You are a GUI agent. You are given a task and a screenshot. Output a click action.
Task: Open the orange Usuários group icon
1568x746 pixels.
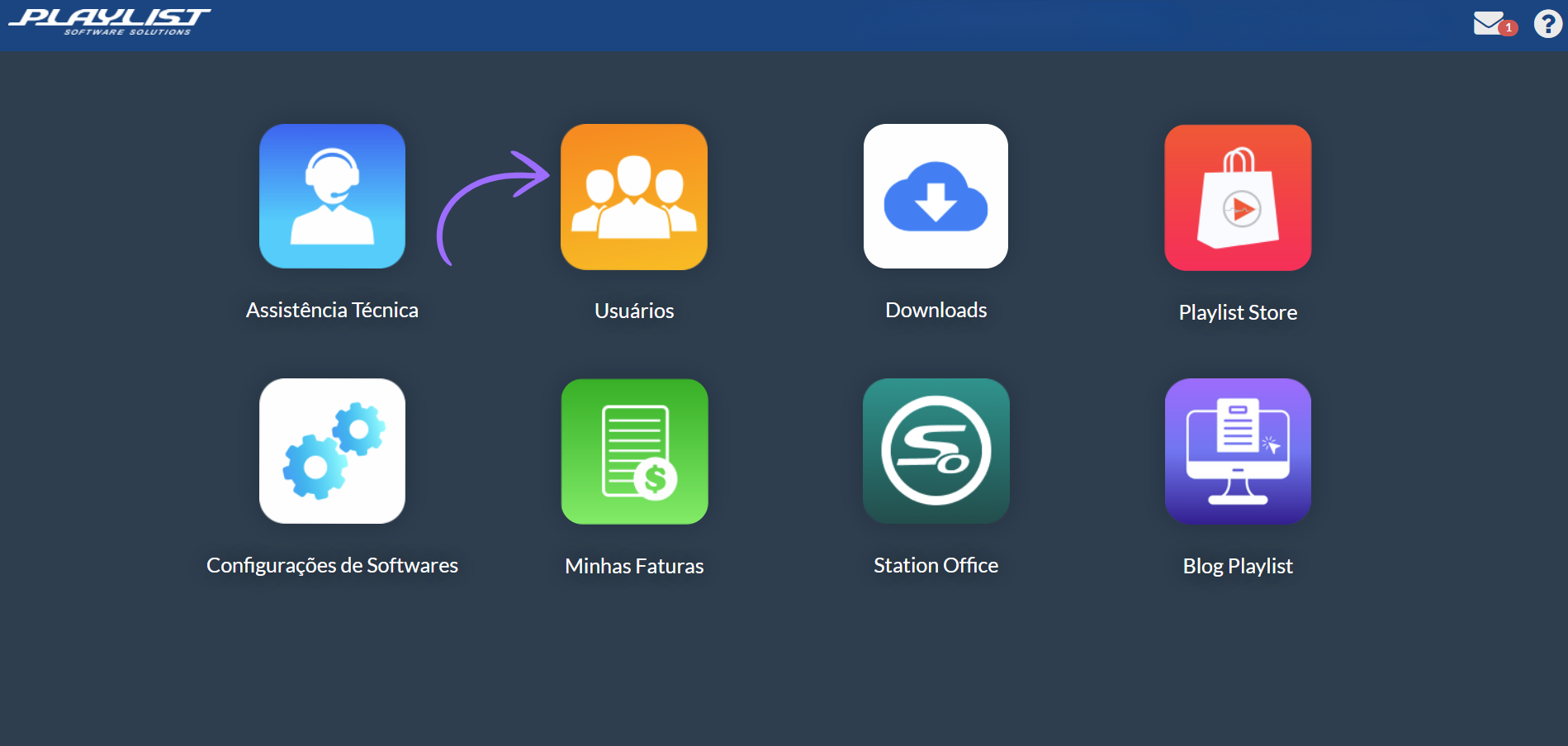(x=634, y=197)
